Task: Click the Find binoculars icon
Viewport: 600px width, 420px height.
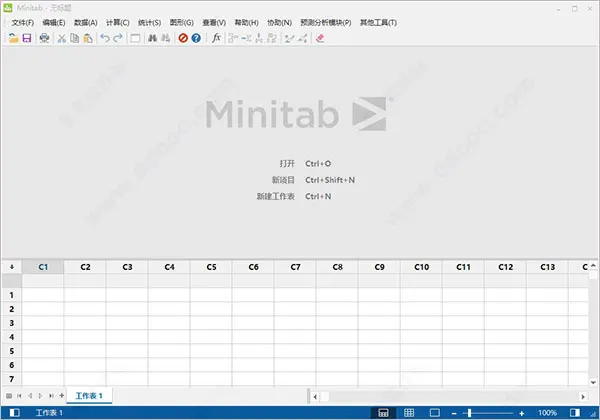Action: click(x=152, y=38)
